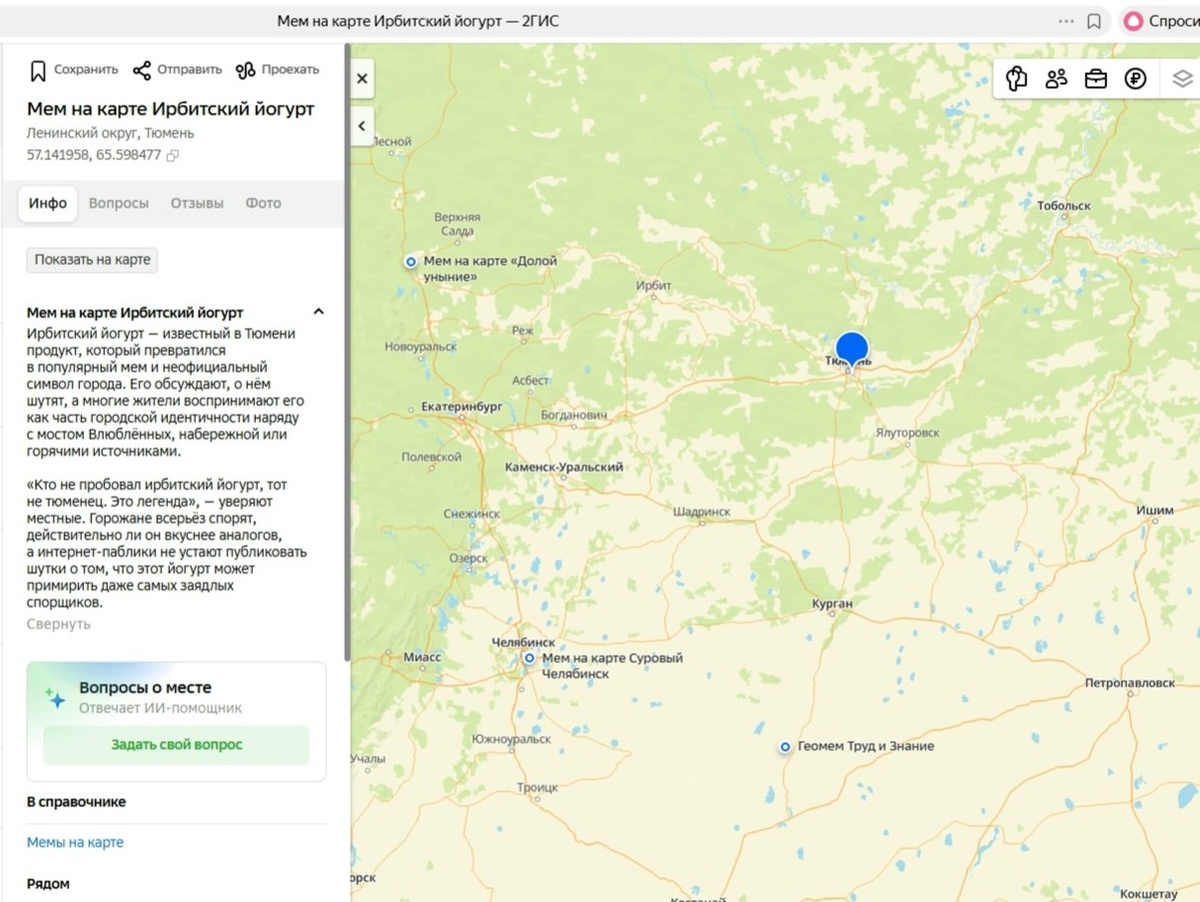Click the side panel vertical scrollbar
1200x902 pixels.
347,350
